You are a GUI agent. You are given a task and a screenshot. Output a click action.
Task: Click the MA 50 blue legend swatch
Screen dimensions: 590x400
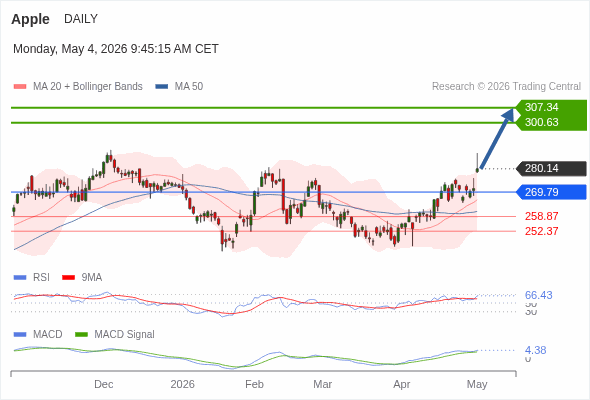[162, 87]
